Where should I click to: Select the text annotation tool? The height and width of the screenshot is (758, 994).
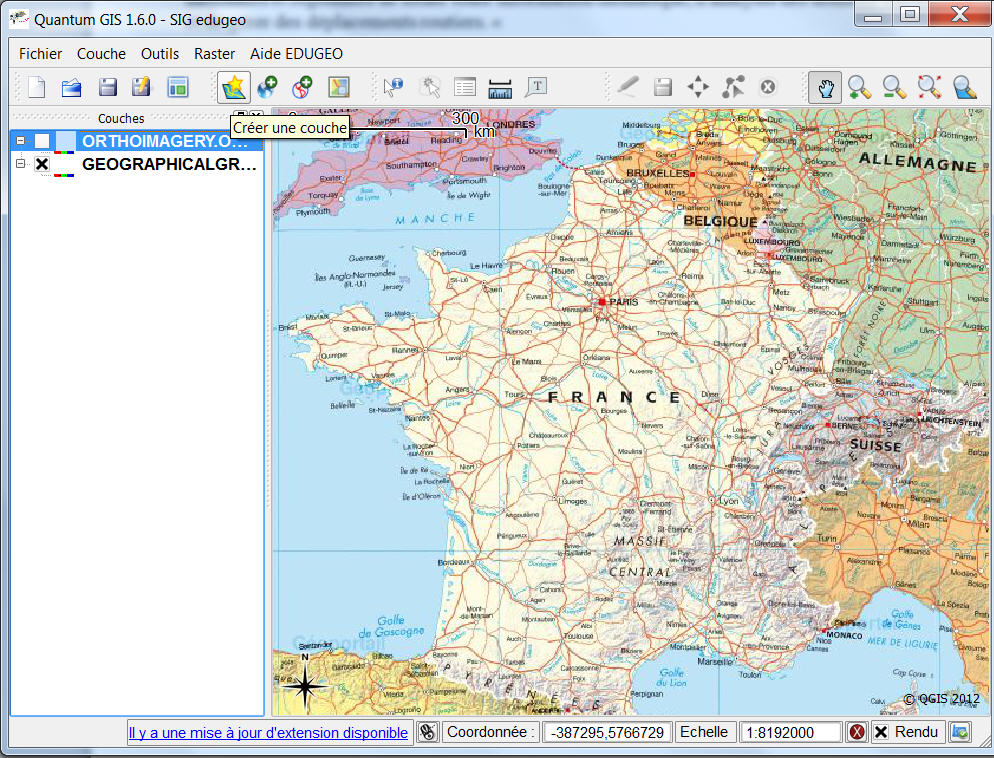point(536,87)
